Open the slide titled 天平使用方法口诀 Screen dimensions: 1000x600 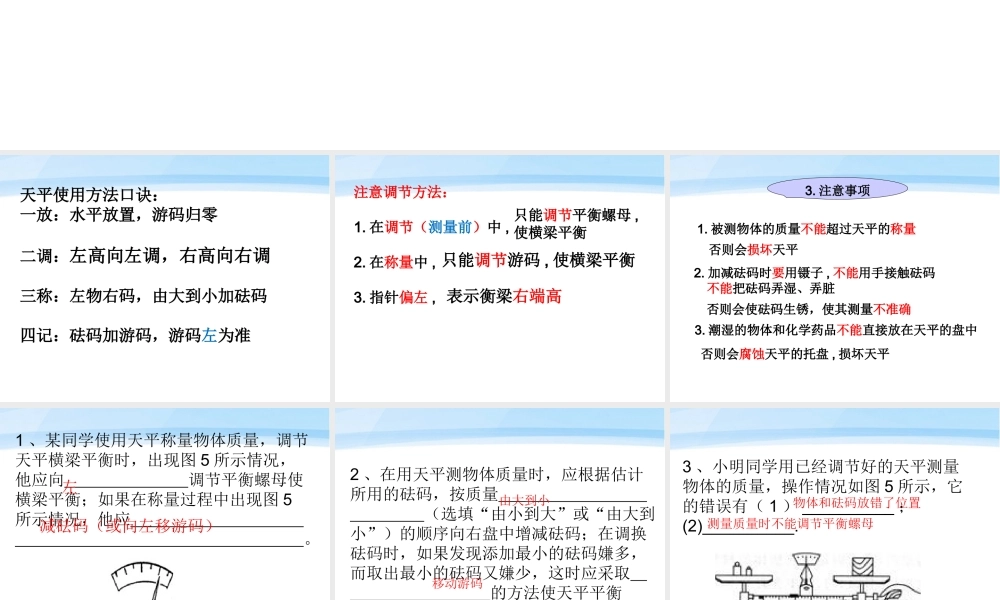(x=165, y=278)
